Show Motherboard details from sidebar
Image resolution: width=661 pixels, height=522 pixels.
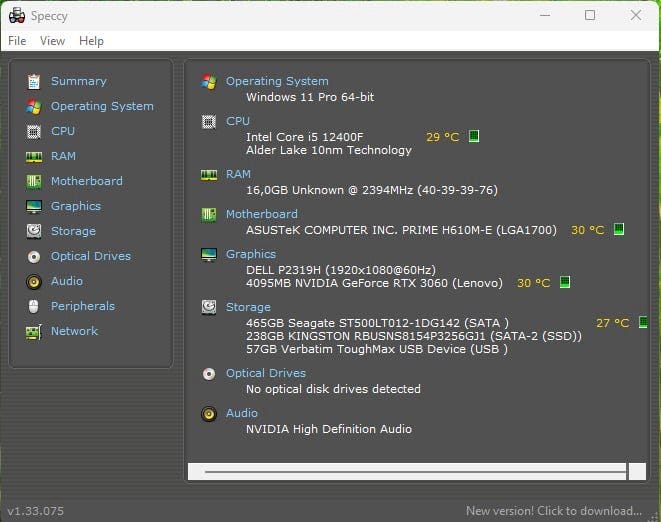point(87,181)
